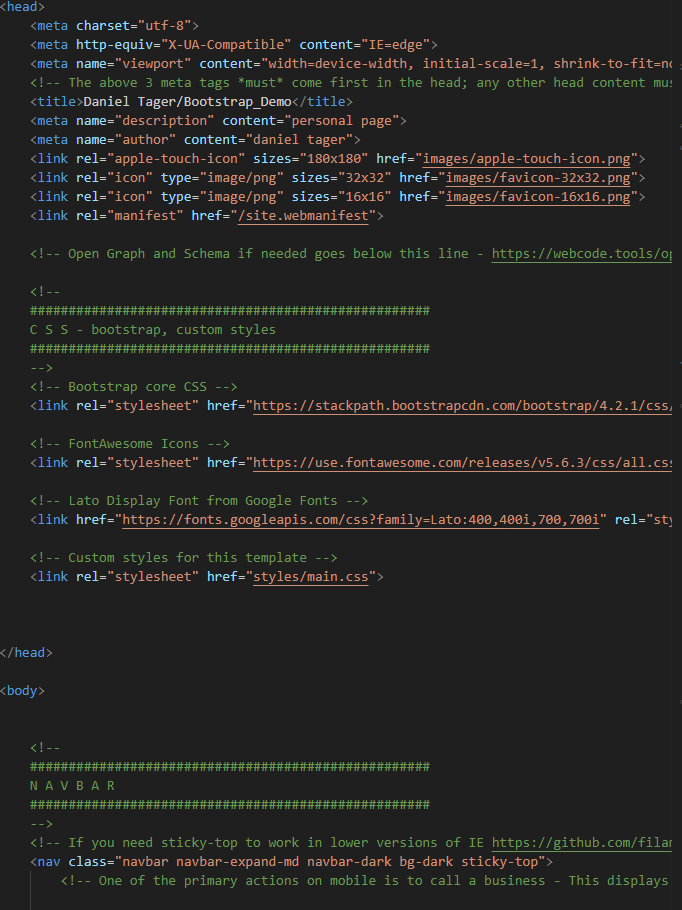Click the N A V B A R comment heading
Viewport: 682px width, 910px height.
(73, 786)
